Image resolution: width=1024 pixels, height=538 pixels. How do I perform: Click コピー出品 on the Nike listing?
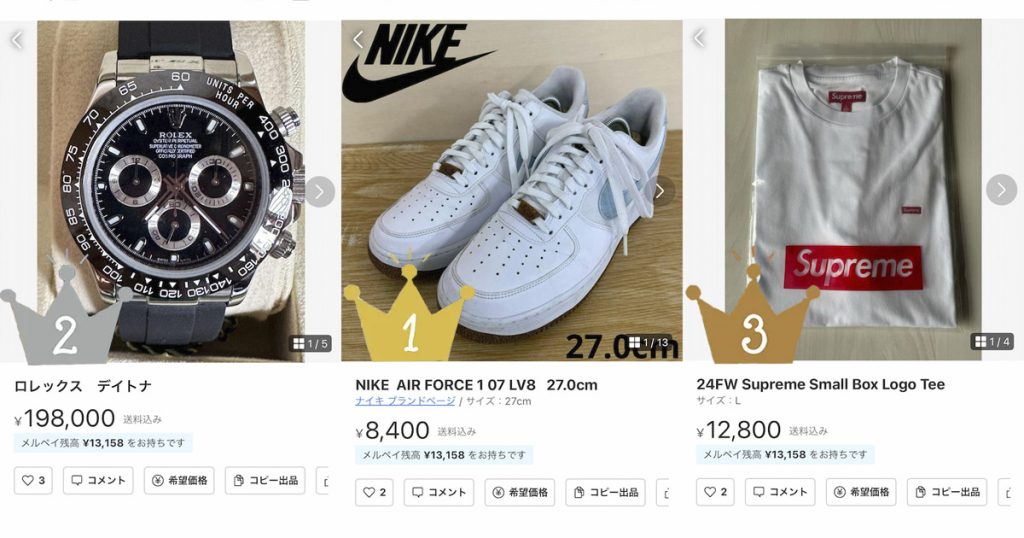pos(606,493)
